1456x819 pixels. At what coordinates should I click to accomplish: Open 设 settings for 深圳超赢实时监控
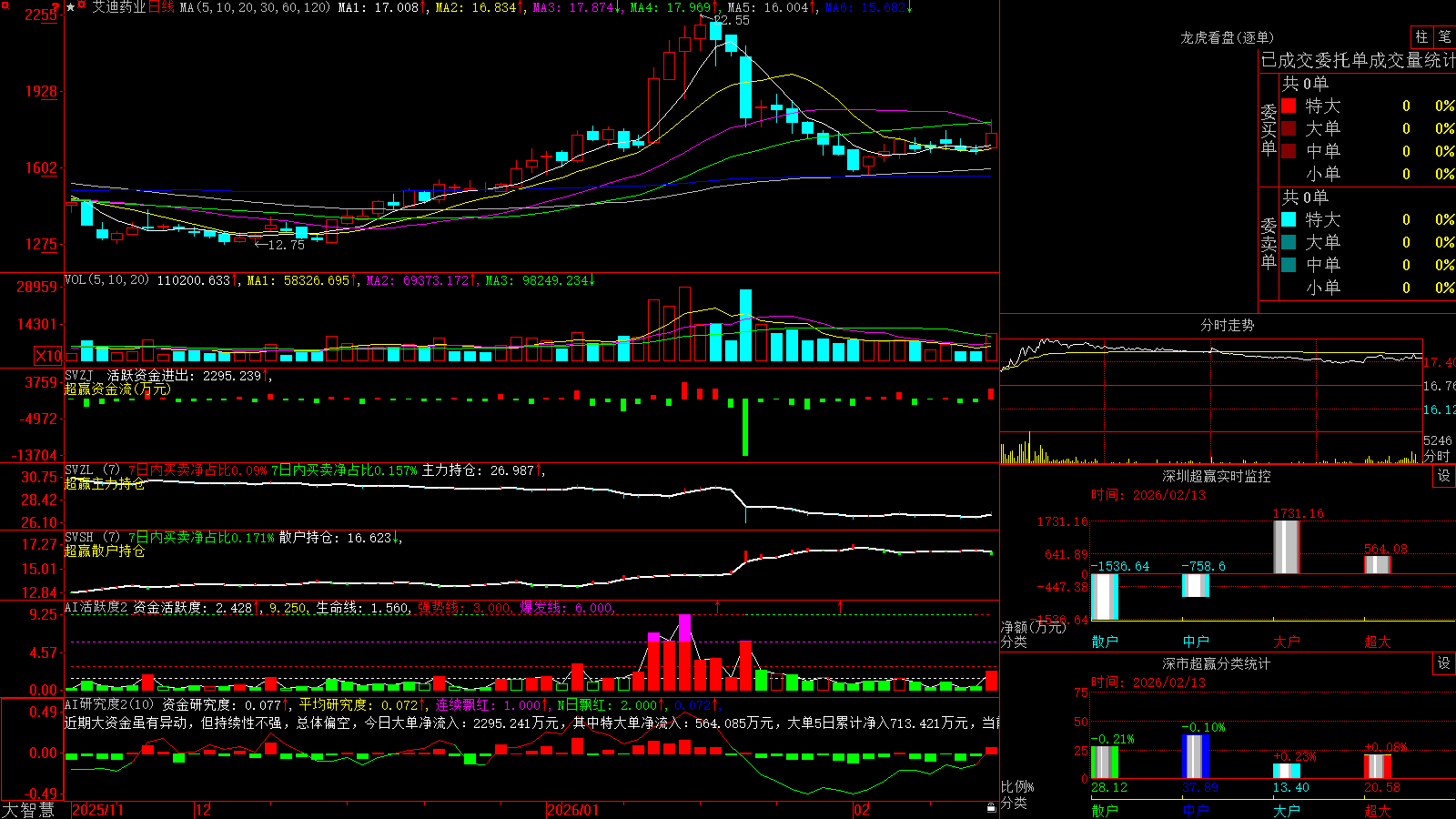tap(1444, 476)
